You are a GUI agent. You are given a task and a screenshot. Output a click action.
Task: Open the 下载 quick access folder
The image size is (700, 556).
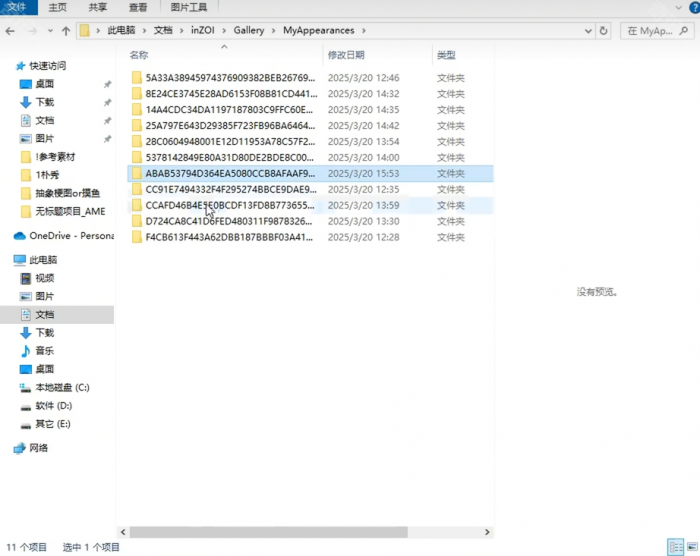point(45,102)
